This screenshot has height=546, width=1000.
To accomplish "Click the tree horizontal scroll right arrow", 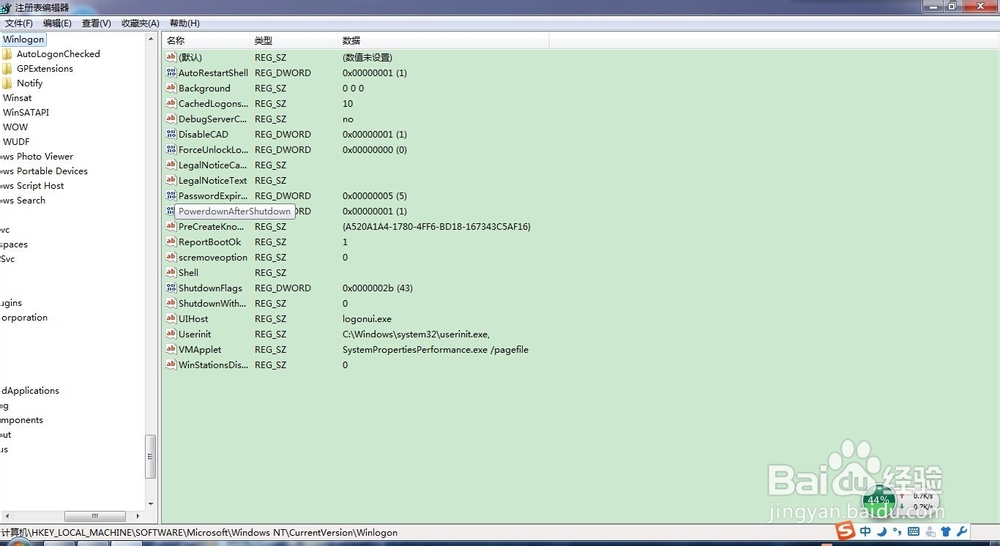I will (x=138, y=515).
